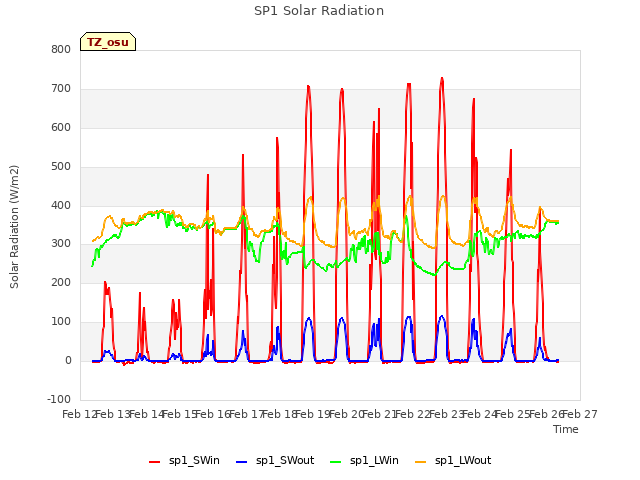The height and width of the screenshot is (480, 640).
Task: Click the Feb 23 x-axis label
Action: click(x=446, y=414)
